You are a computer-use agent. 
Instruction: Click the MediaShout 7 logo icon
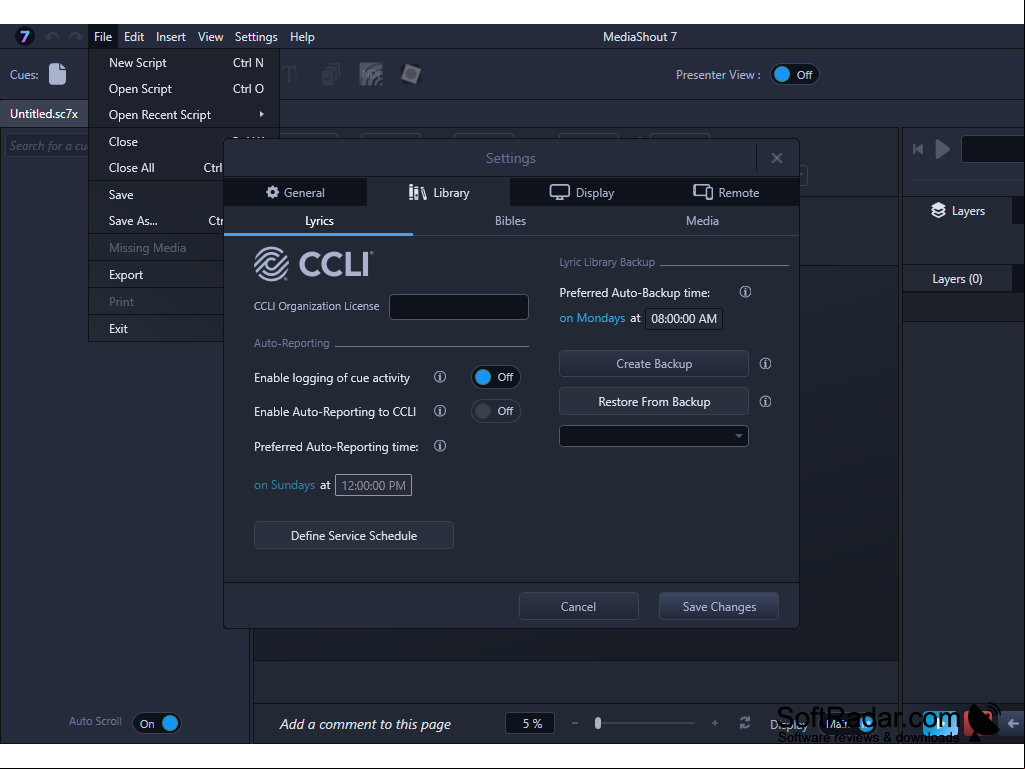(x=24, y=37)
